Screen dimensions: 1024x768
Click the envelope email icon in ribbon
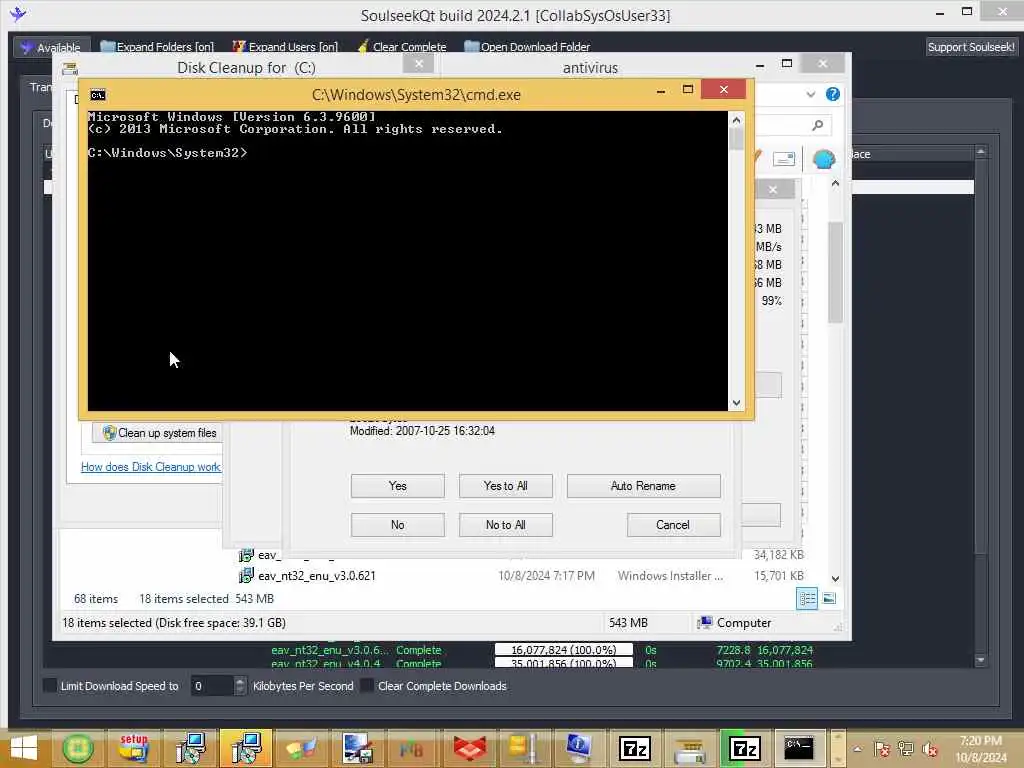click(784, 159)
